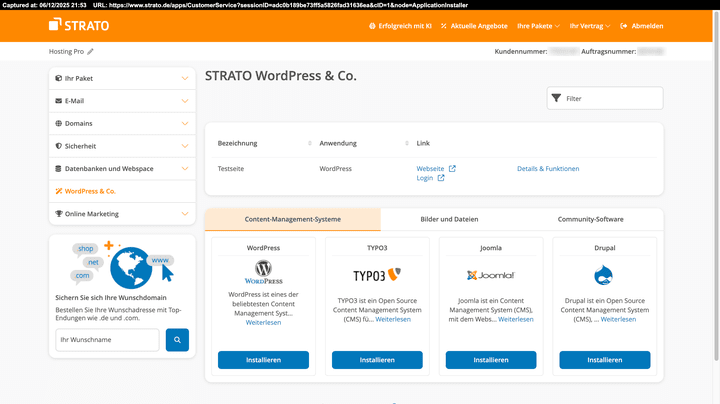The height and width of the screenshot is (404, 720).
Task: Click the Ihr Wunschname input field
Action: pos(107,340)
